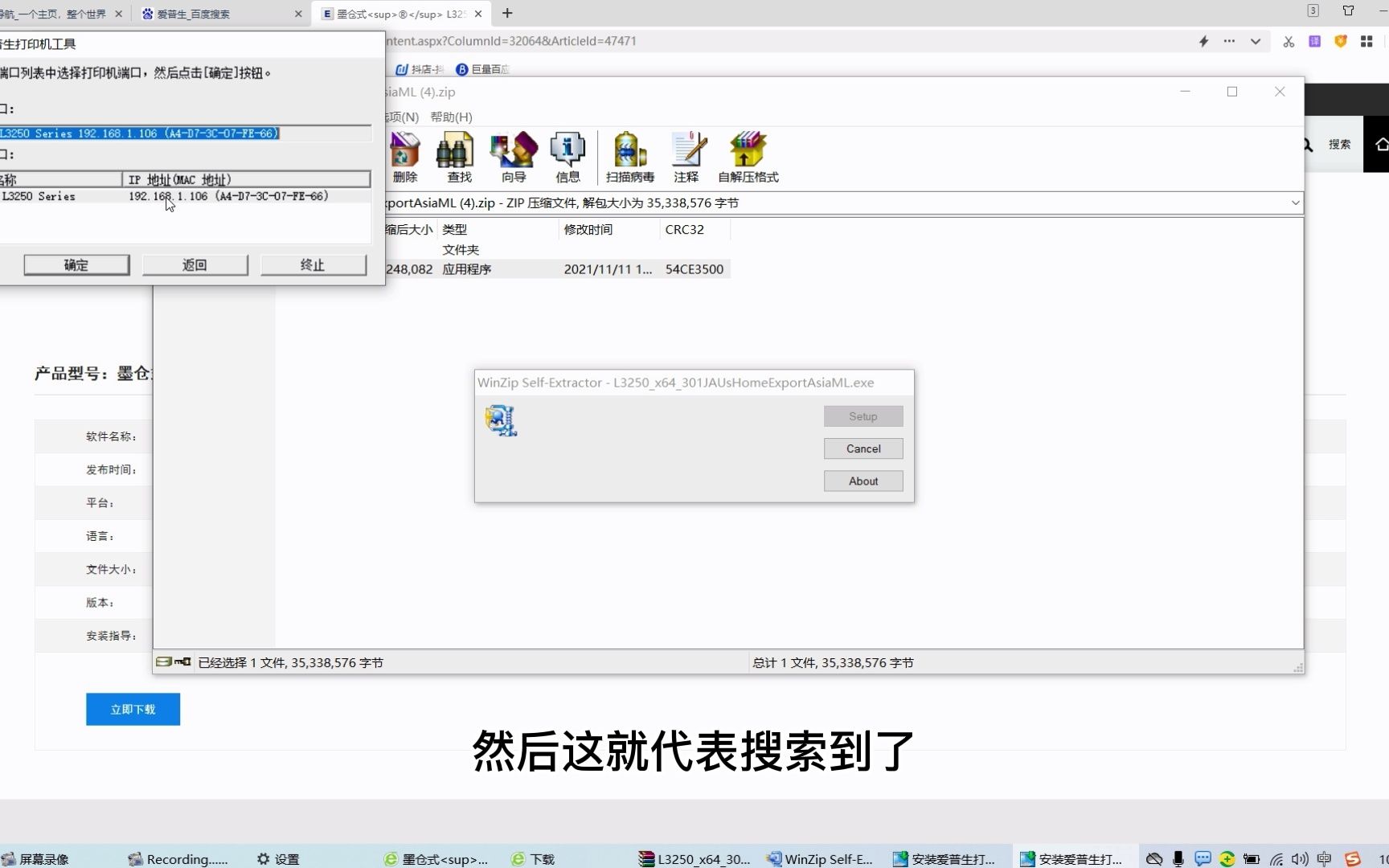Screen dimensions: 1389x868
Task: Click About in WinZip Self-Extractor
Action: point(863,481)
